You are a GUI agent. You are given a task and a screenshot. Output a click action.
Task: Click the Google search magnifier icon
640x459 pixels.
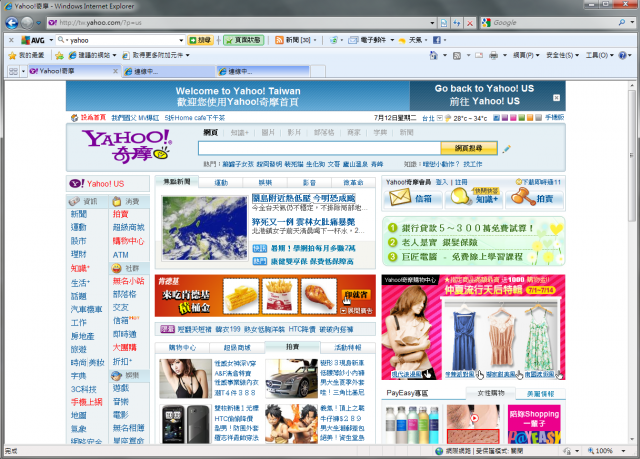tap(621, 22)
